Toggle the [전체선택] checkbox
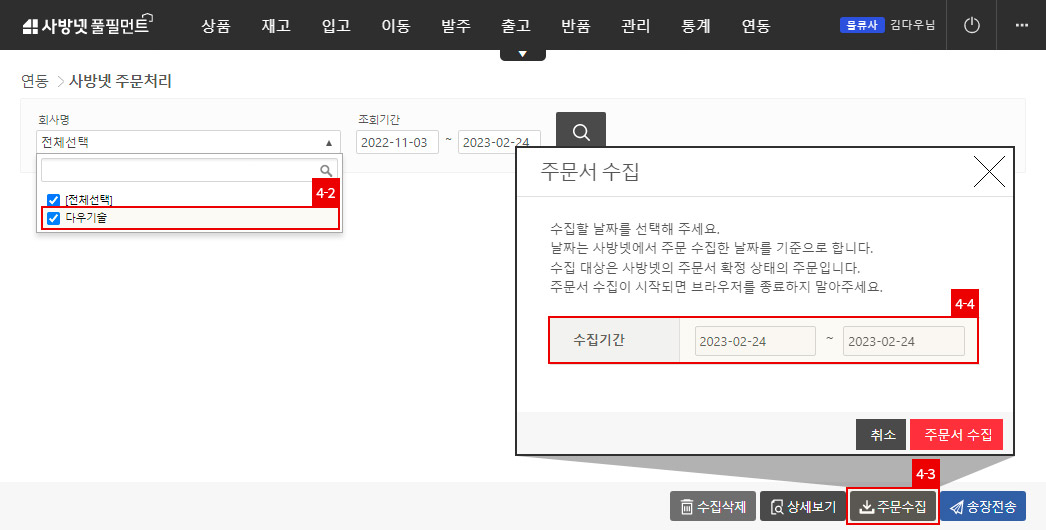The width and height of the screenshot is (1046, 530). coord(54,200)
